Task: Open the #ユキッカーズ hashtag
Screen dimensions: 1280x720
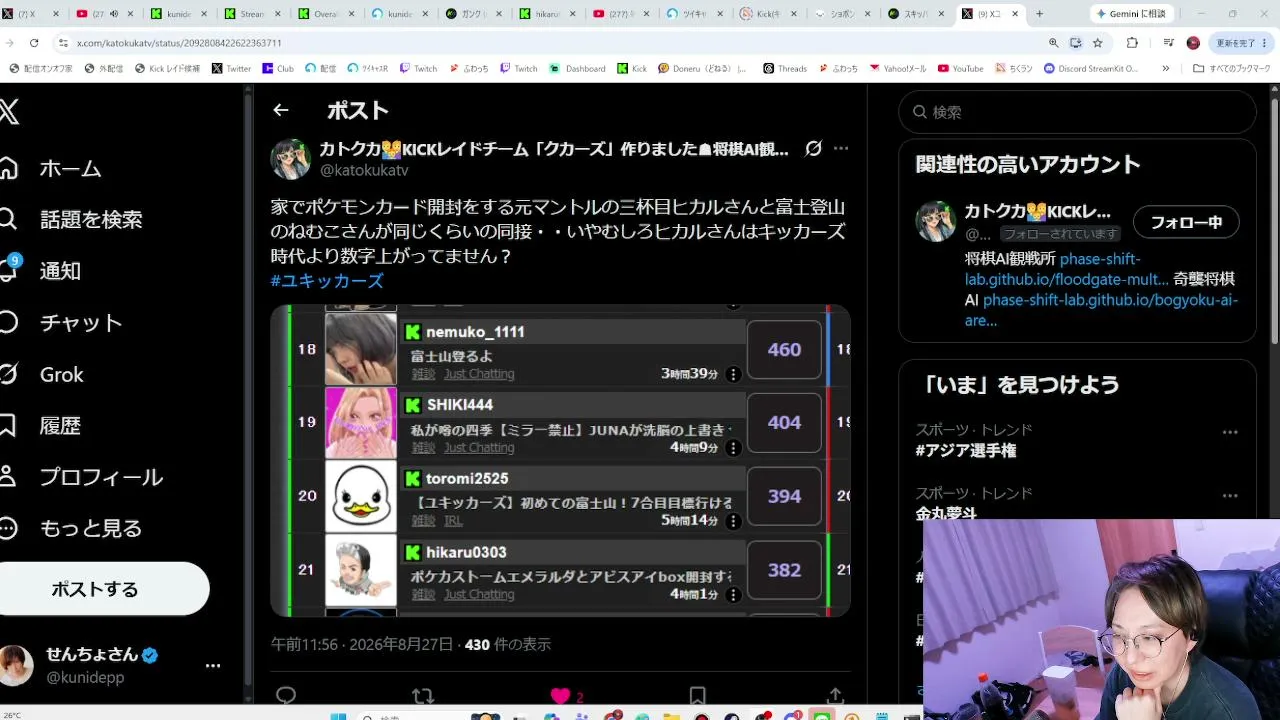Action: tap(327, 281)
